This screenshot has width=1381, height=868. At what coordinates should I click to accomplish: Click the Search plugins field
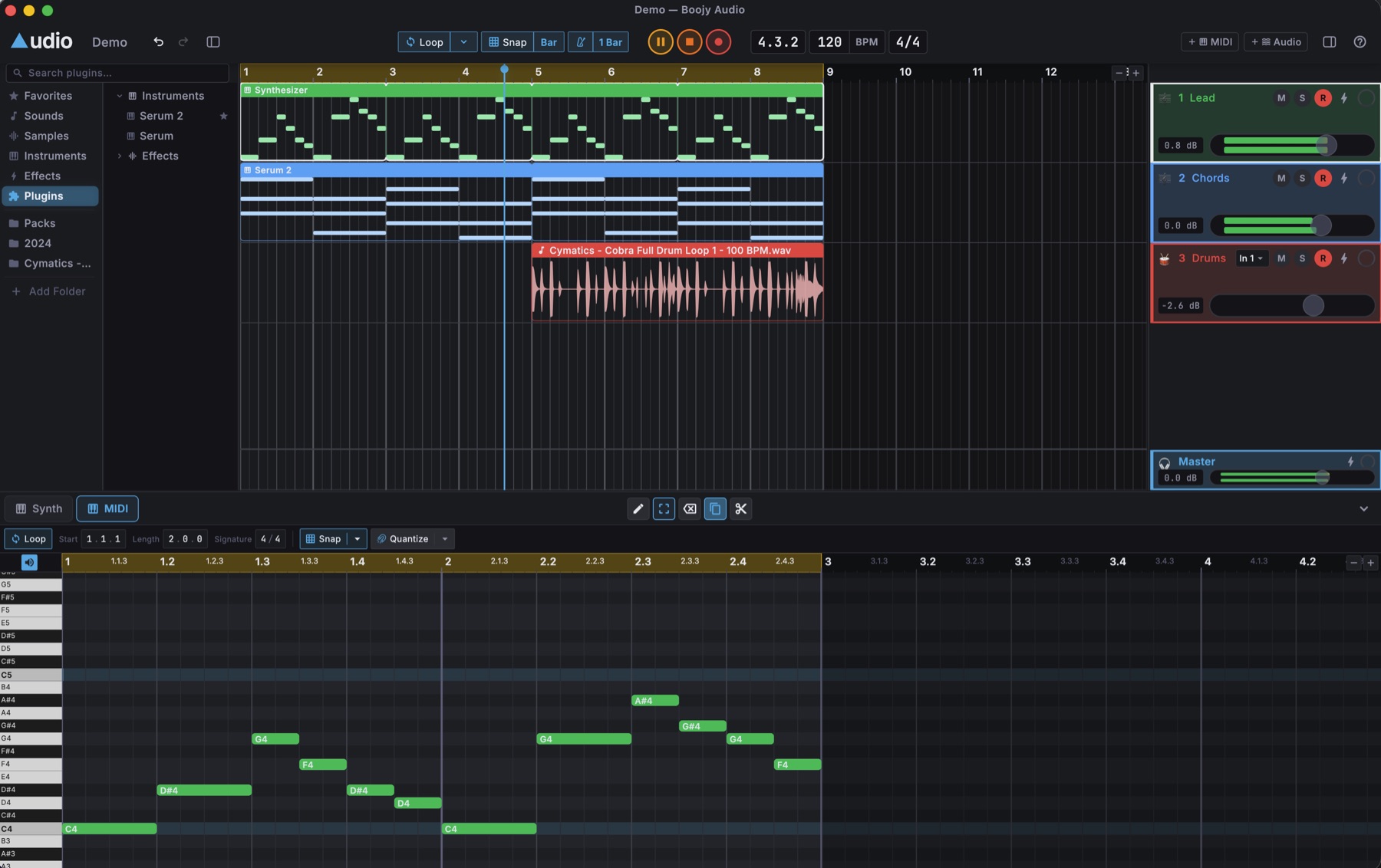(117, 73)
